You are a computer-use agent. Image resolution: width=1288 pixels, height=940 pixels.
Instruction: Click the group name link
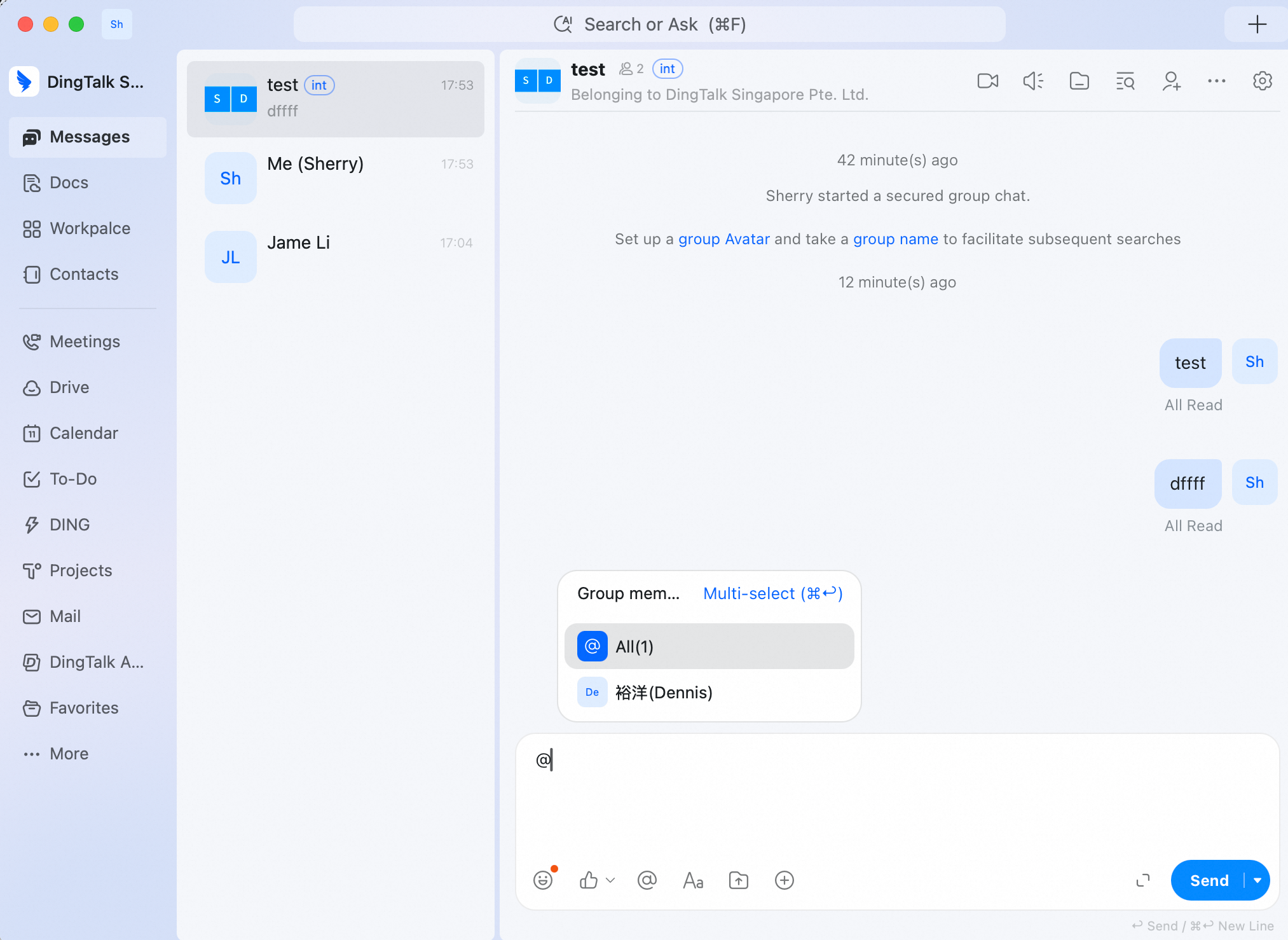tap(896, 239)
